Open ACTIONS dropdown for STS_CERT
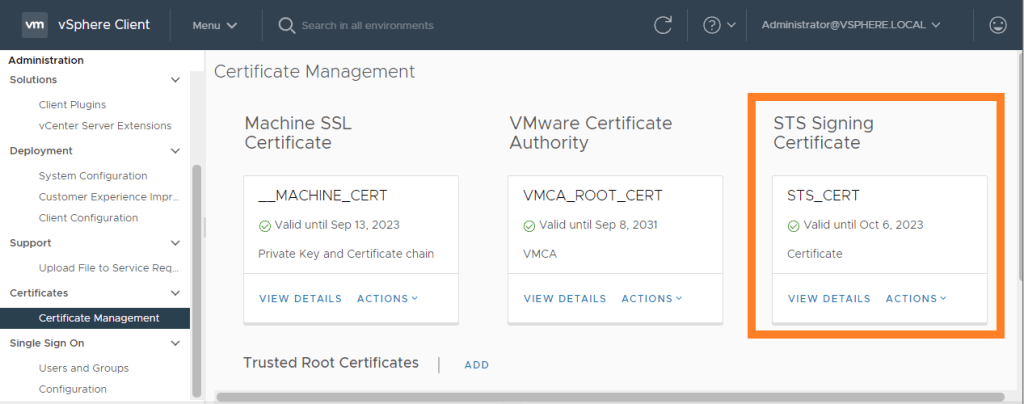This screenshot has width=1024, height=404. (x=916, y=298)
